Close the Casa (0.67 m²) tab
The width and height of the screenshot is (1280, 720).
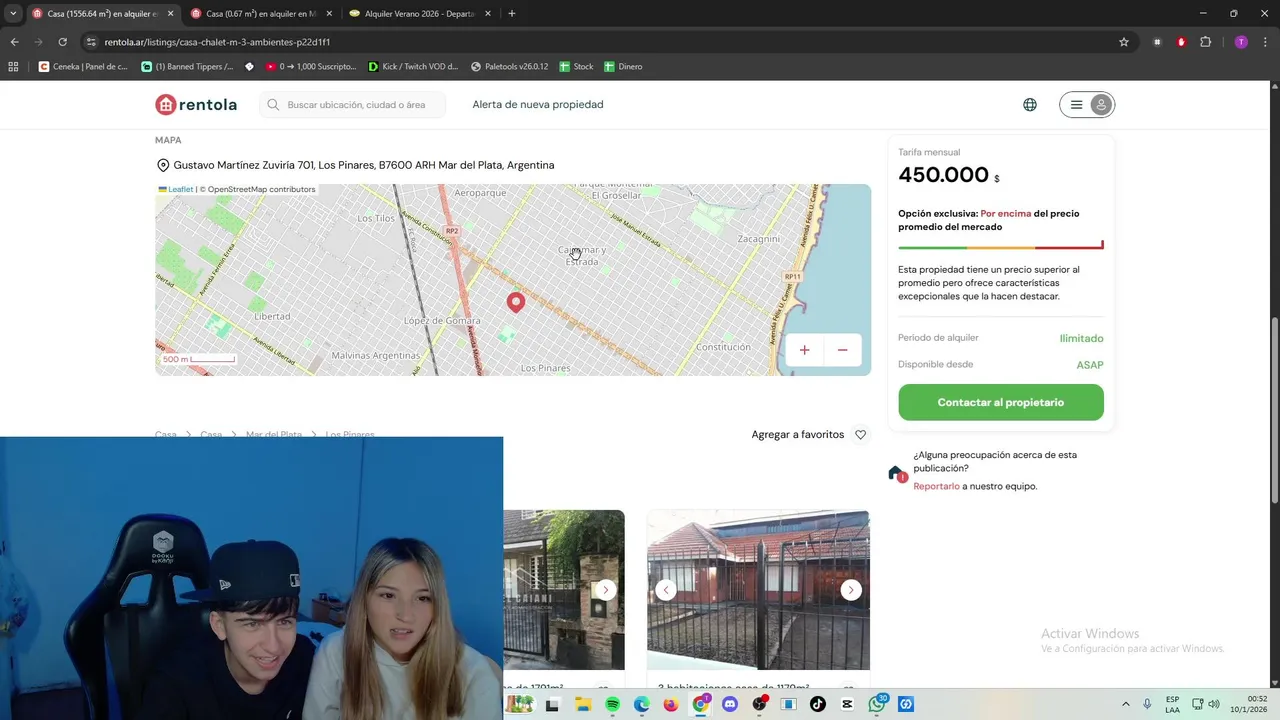pos(329,14)
